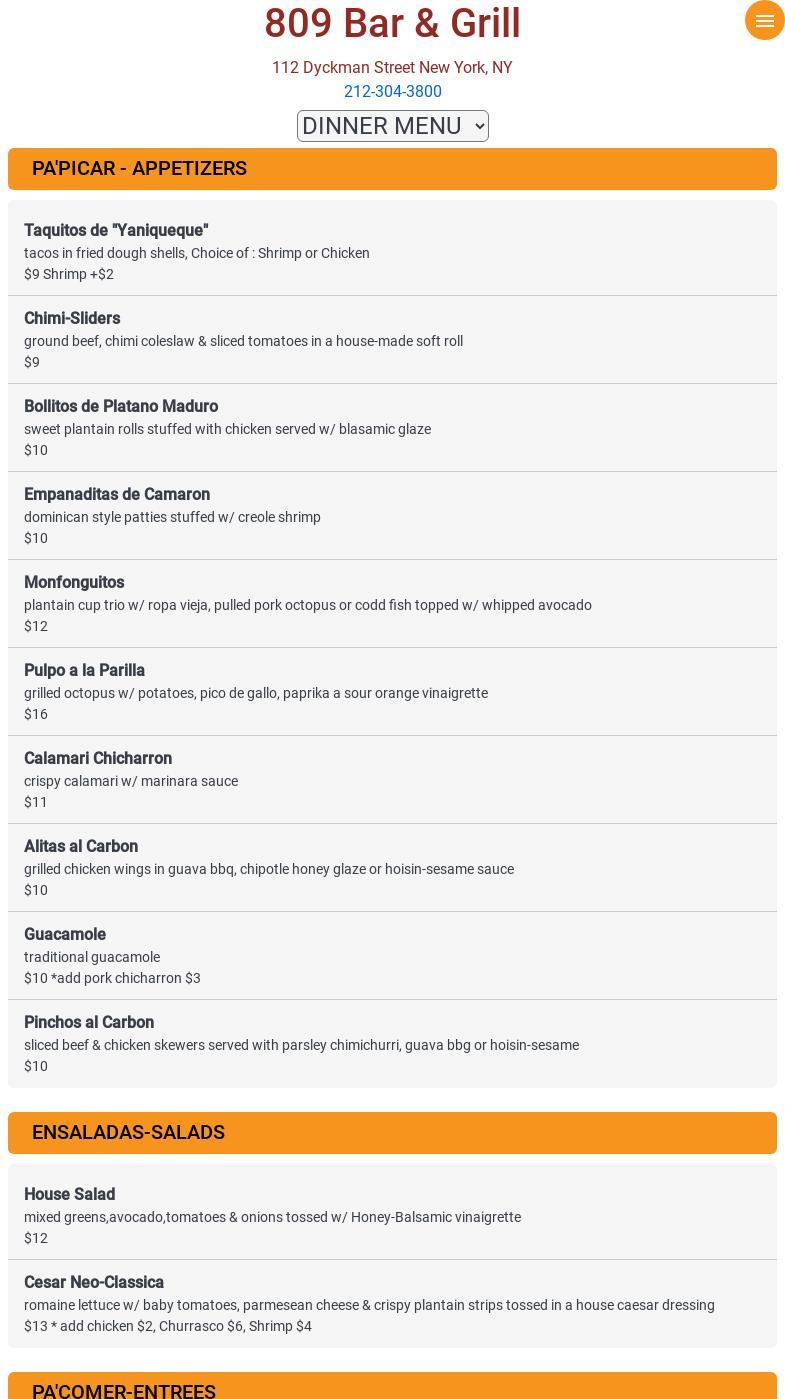Open the DINNER MENU dropdown

pyautogui.click(x=392, y=126)
